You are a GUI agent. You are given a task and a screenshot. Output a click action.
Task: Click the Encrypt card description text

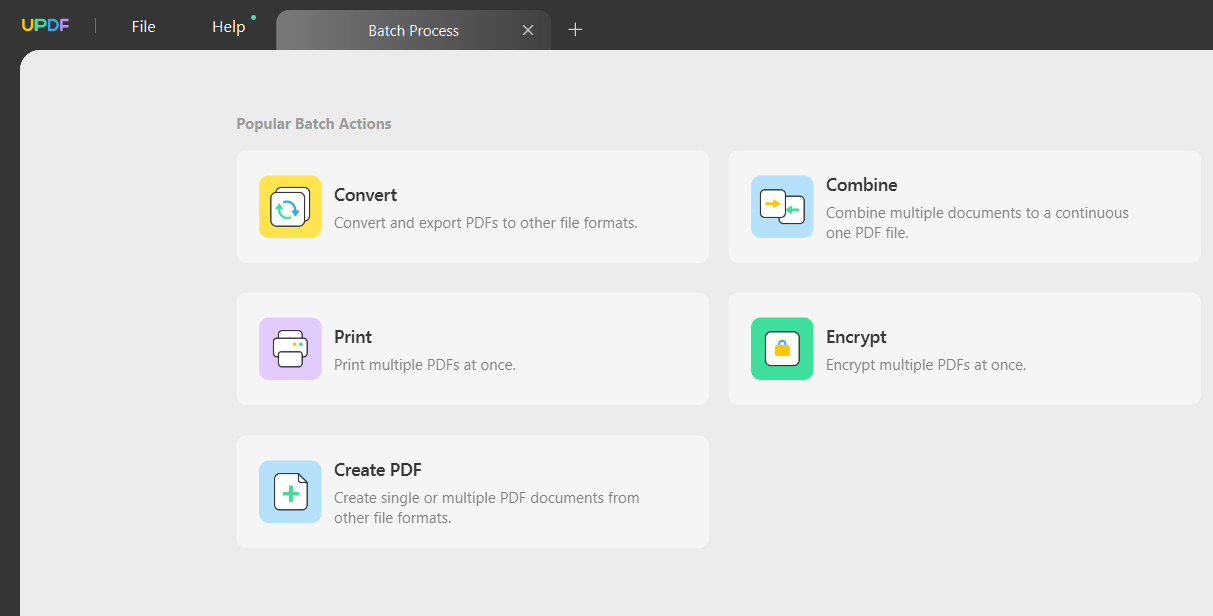pyautogui.click(x=924, y=365)
